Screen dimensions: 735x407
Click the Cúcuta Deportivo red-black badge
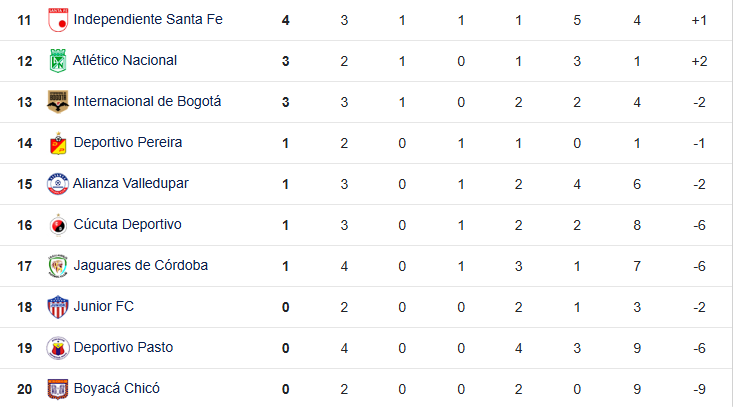click(x=58, y=225)
